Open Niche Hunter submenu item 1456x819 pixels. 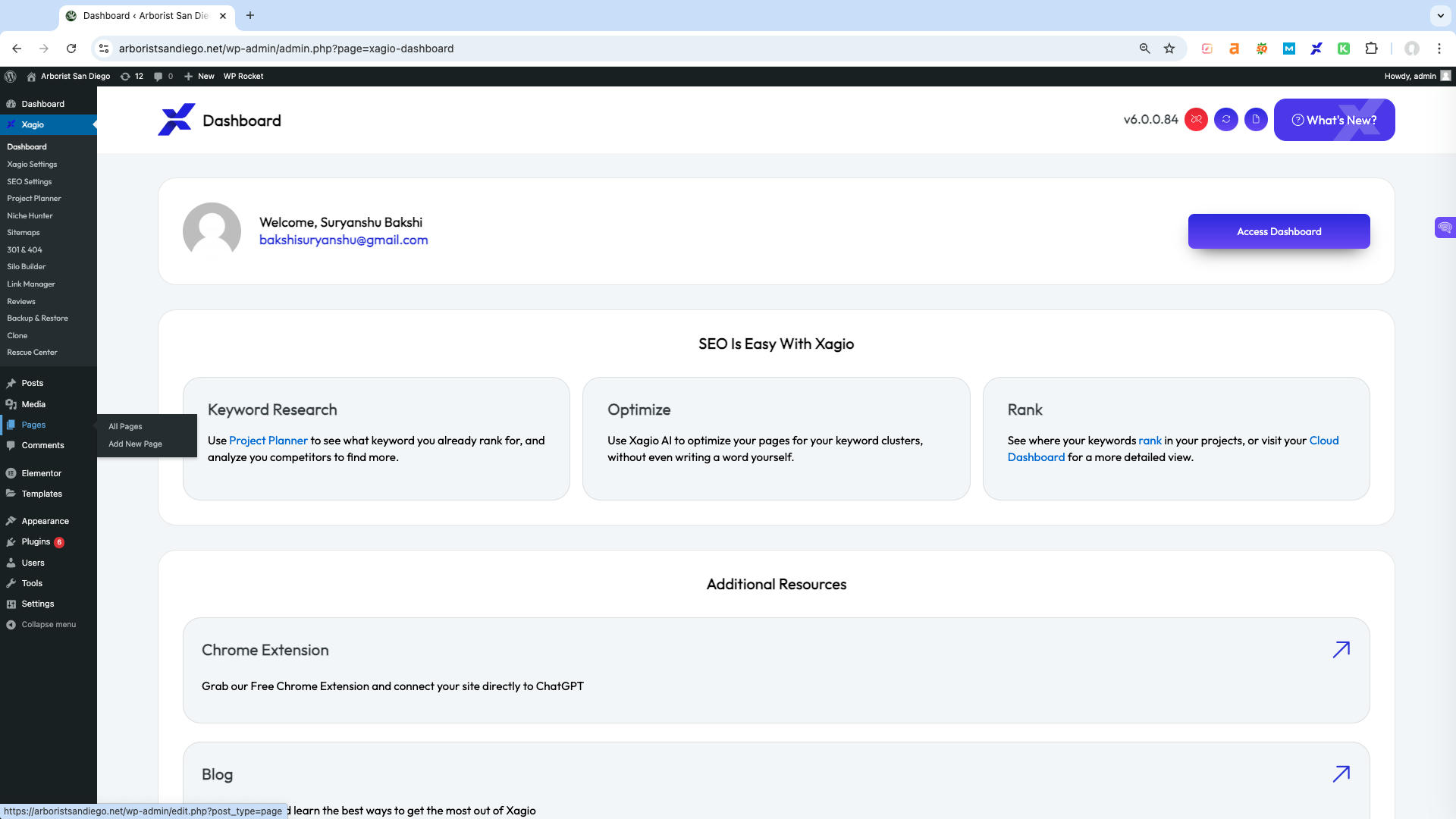point(30,215)
